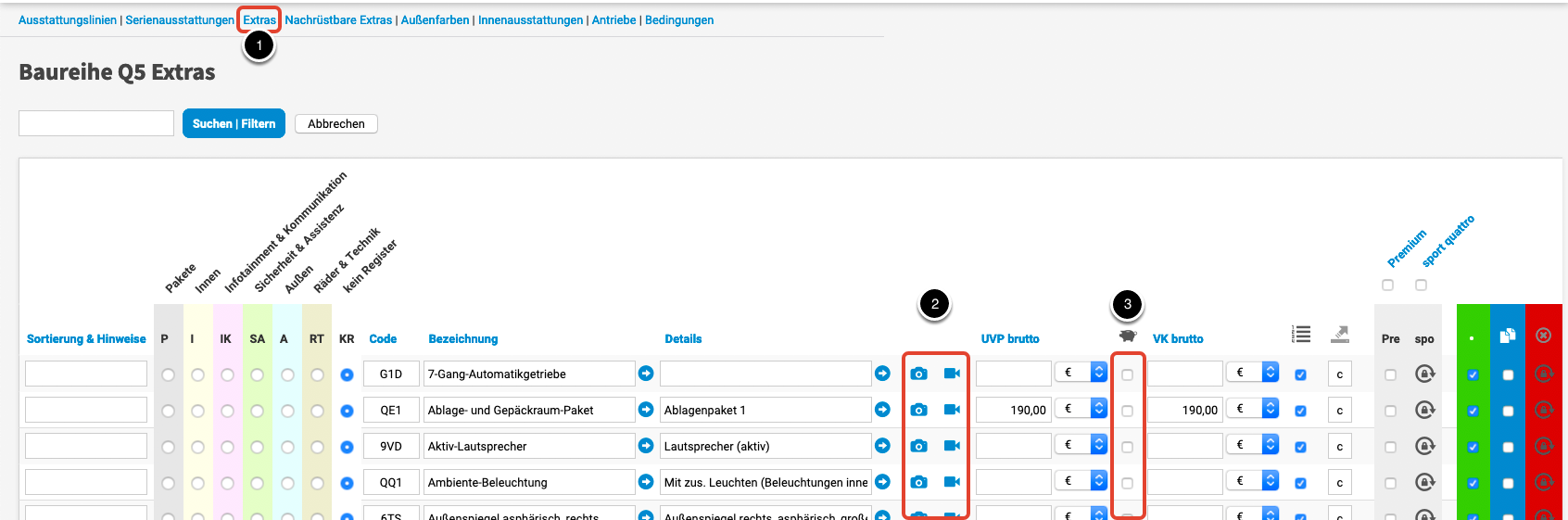1568x520 pixels.
Task: Uncheck green column checkbox for QQ1 row
Action: (1473, 483)
